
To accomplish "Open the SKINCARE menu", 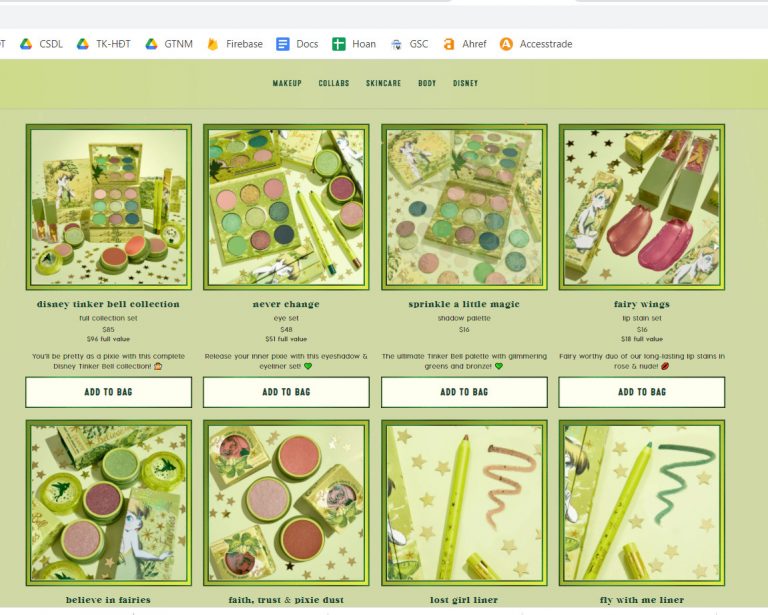I will 384,83.
